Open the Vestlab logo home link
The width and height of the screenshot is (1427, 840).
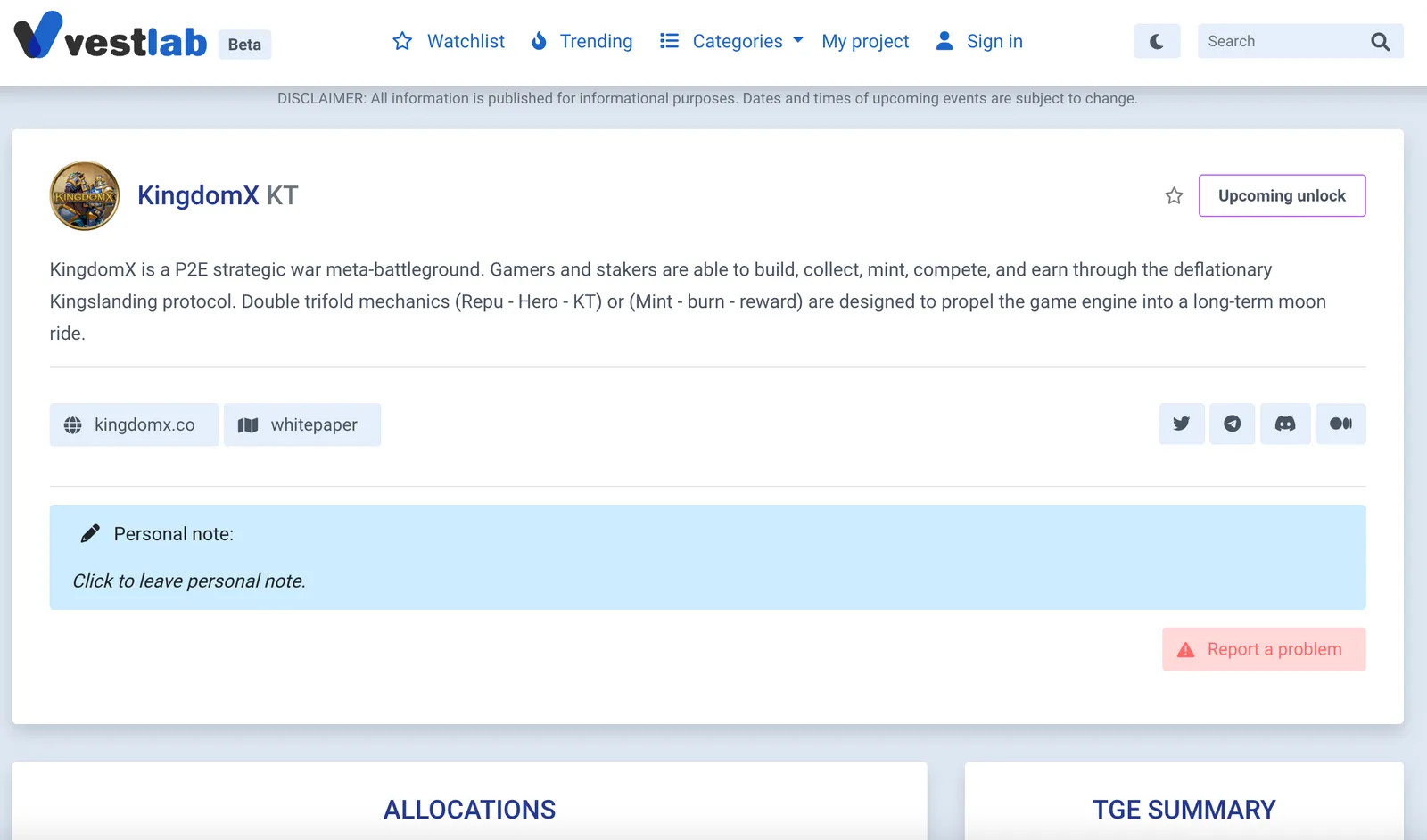point(111,37)
